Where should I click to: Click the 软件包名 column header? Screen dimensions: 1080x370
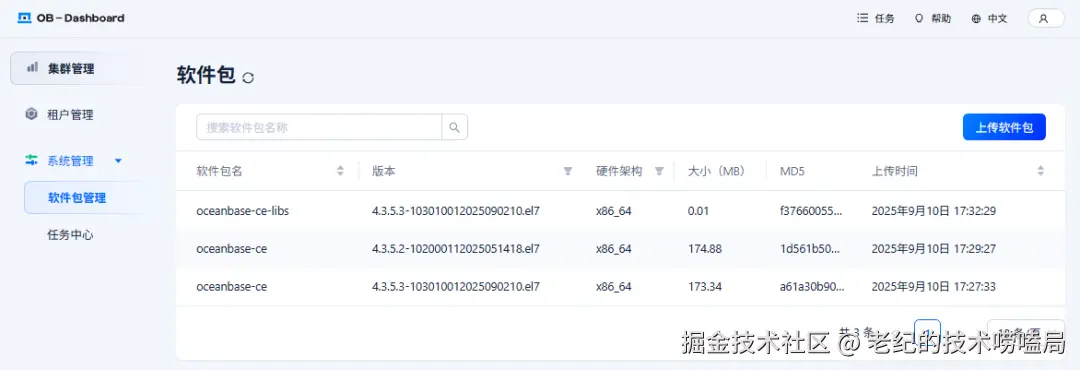click(x=220, y=171)
